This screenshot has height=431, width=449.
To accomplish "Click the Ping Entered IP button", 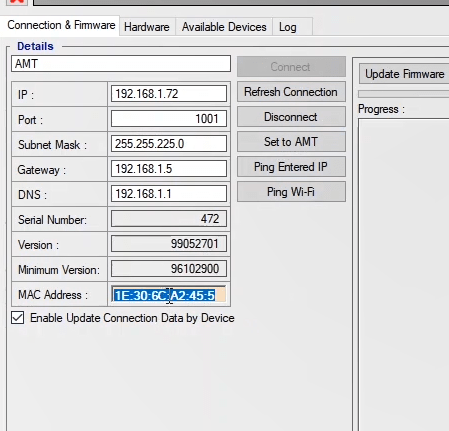I will (x=291, y=167).
